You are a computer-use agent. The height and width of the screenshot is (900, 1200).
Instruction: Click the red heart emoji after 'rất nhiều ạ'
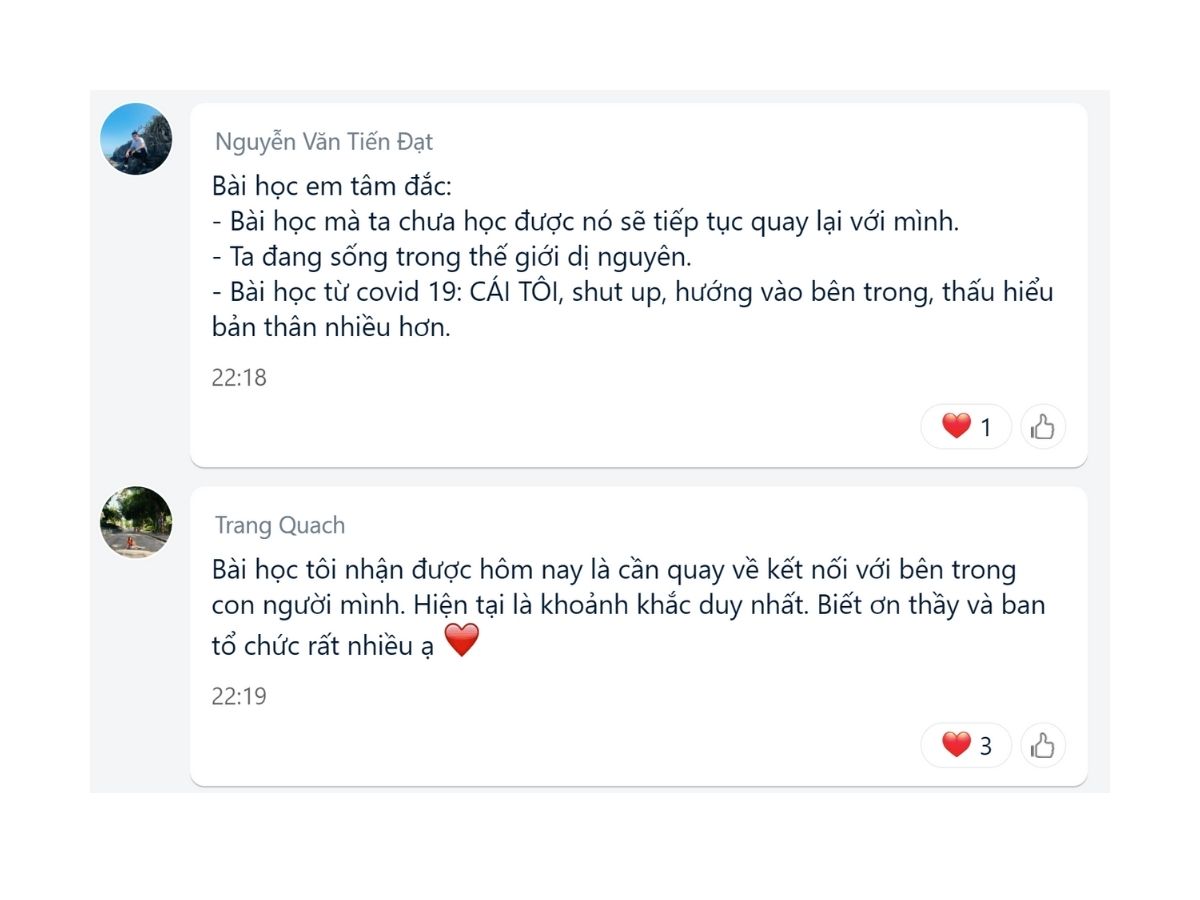[x=462, y=641]
